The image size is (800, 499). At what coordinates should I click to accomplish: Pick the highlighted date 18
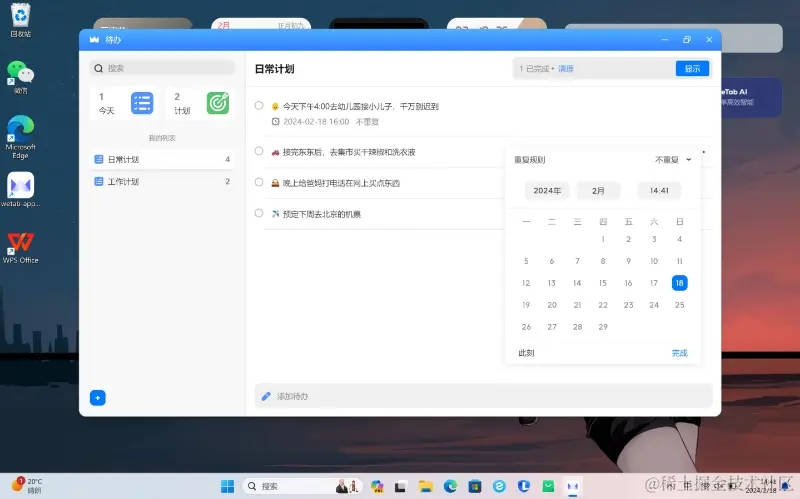[x=679, y=283]
